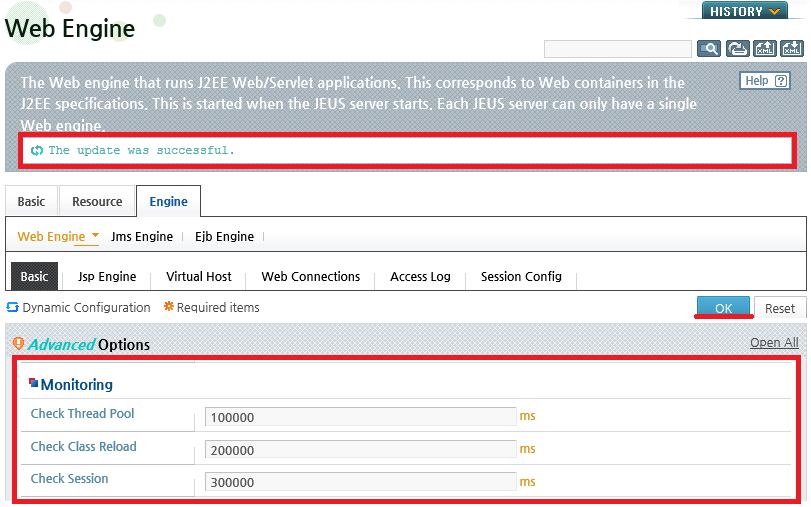The height and width of the screenshot is (507, 811).
Task: Click the Check Session value field
Action: (361, 482)
